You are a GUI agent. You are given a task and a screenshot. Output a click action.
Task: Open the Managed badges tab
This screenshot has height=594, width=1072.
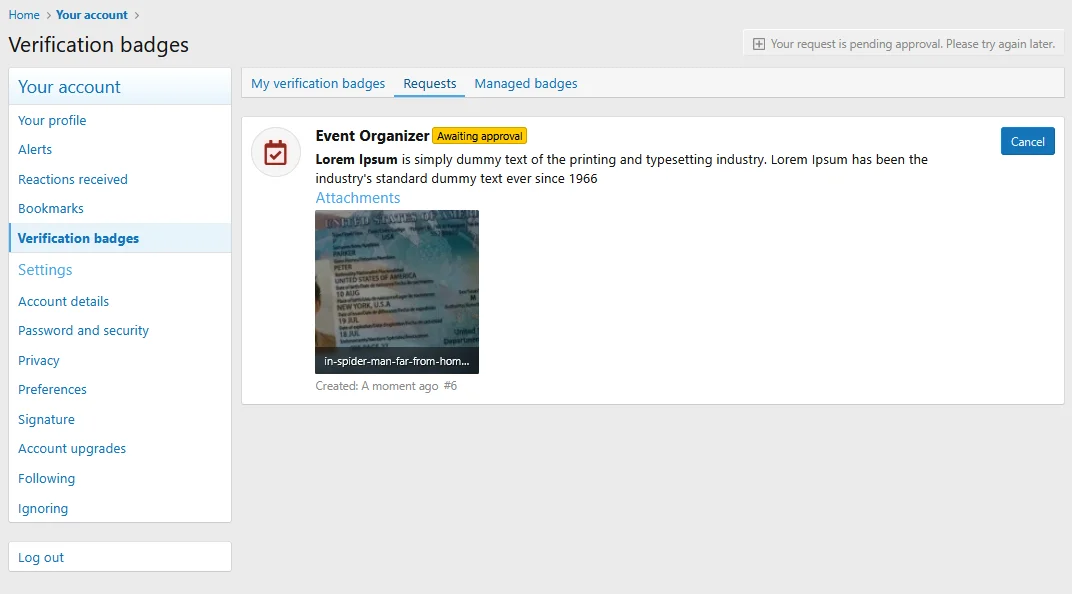[526, 83]
